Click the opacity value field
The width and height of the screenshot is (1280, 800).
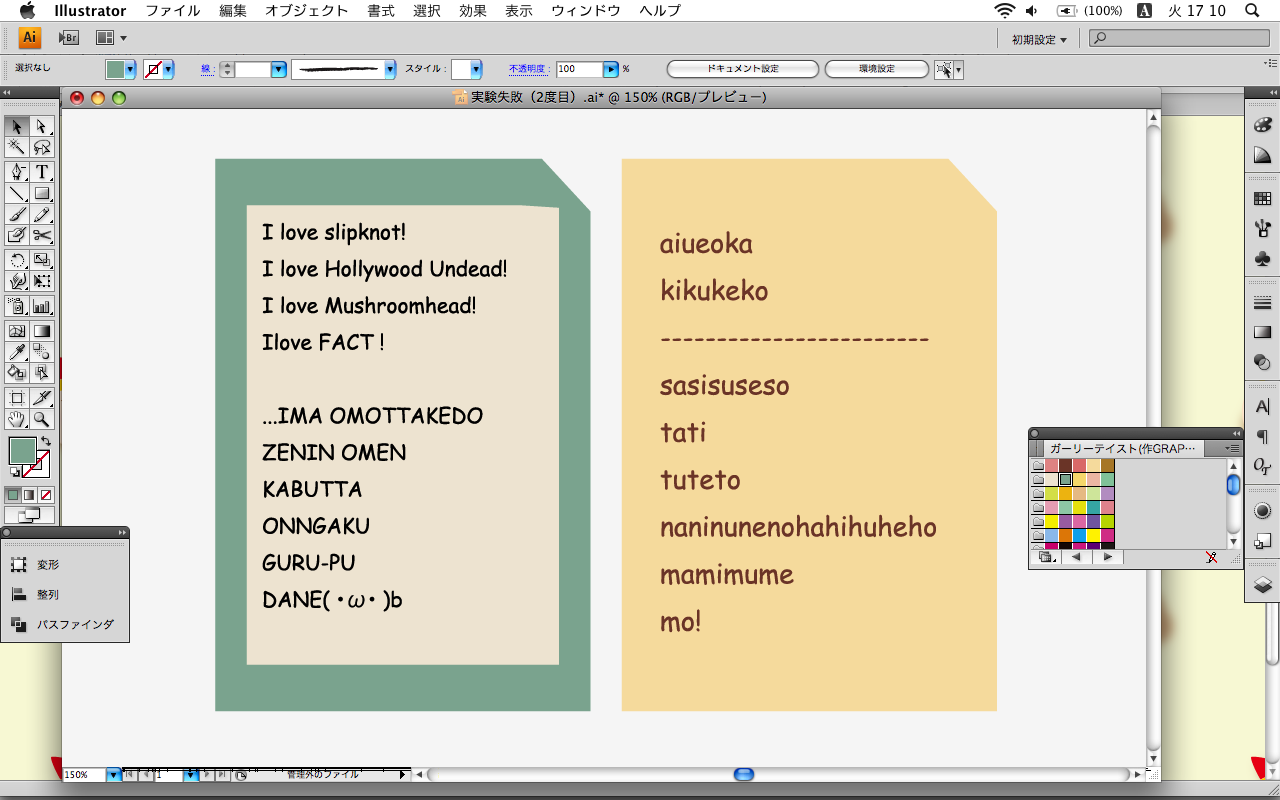point(580,69)
